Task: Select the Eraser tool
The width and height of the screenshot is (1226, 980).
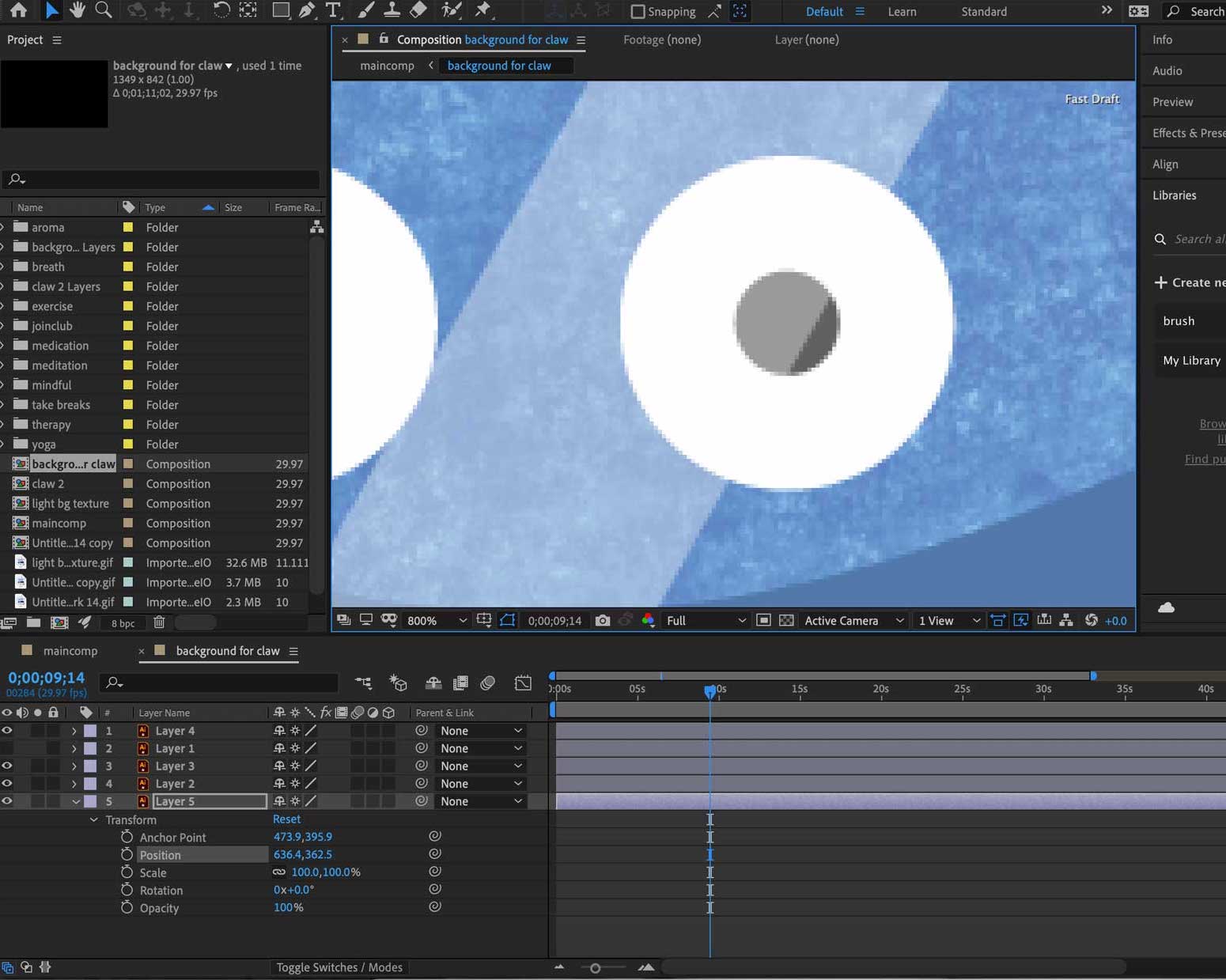Action: click(418, 10)
